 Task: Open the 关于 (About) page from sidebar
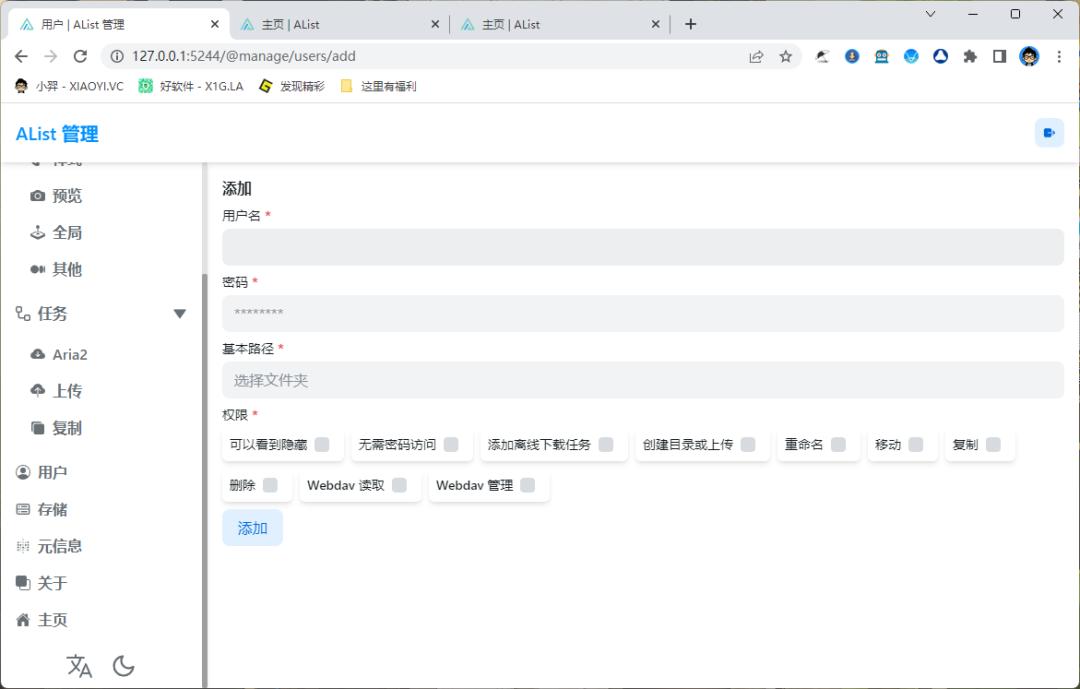[51, 583]
